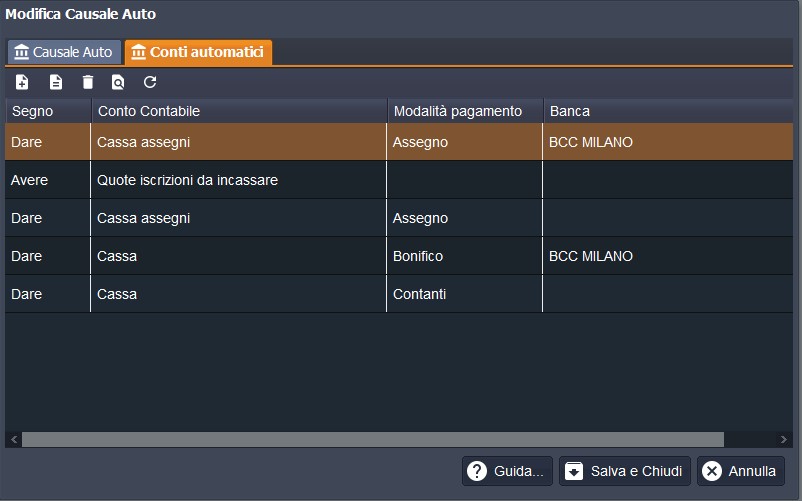Sort by Conto Contabile column header

point(238,111)
